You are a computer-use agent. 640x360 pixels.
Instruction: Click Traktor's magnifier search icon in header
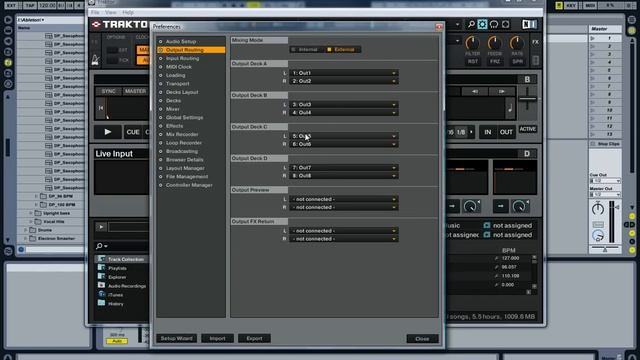471,24
